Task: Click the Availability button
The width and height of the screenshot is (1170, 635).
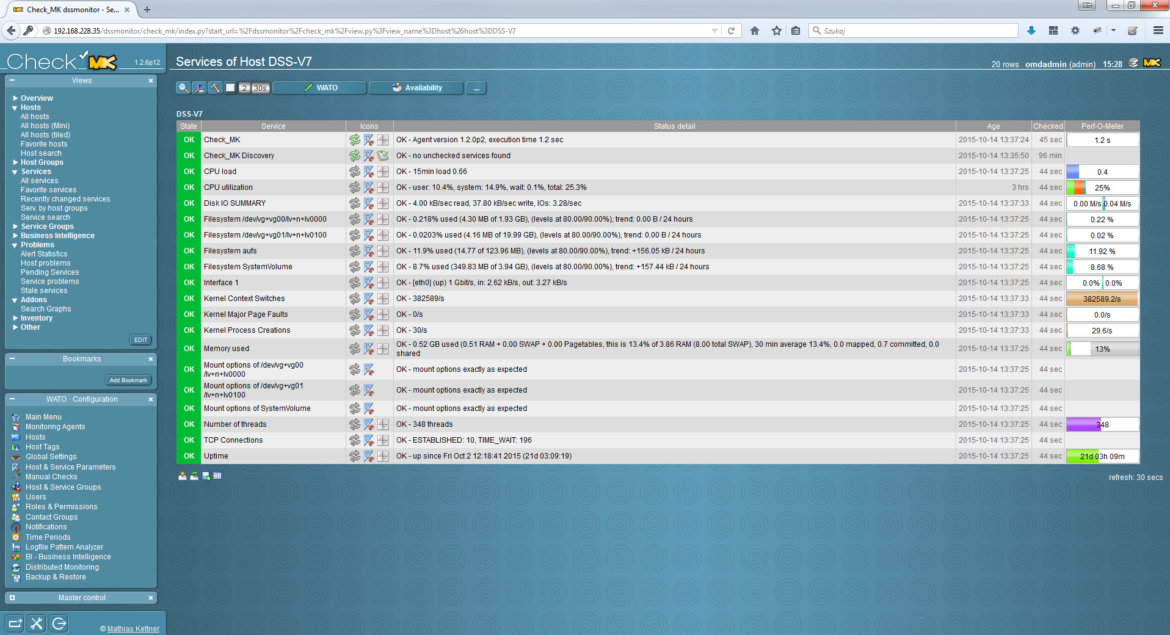Action: point(415,87)
